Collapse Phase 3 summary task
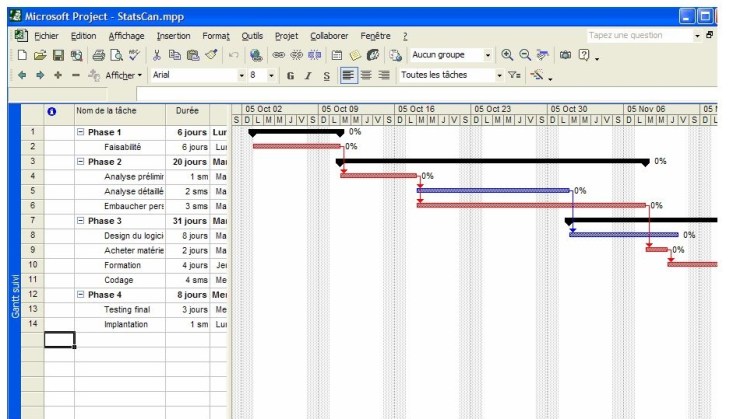Image resolution: width=740 pixels, height=419 pixels. [x=80, y=220]
